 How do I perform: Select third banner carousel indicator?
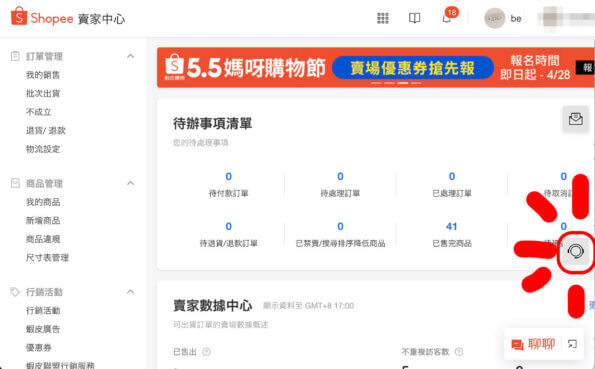(x=403, y=83)
